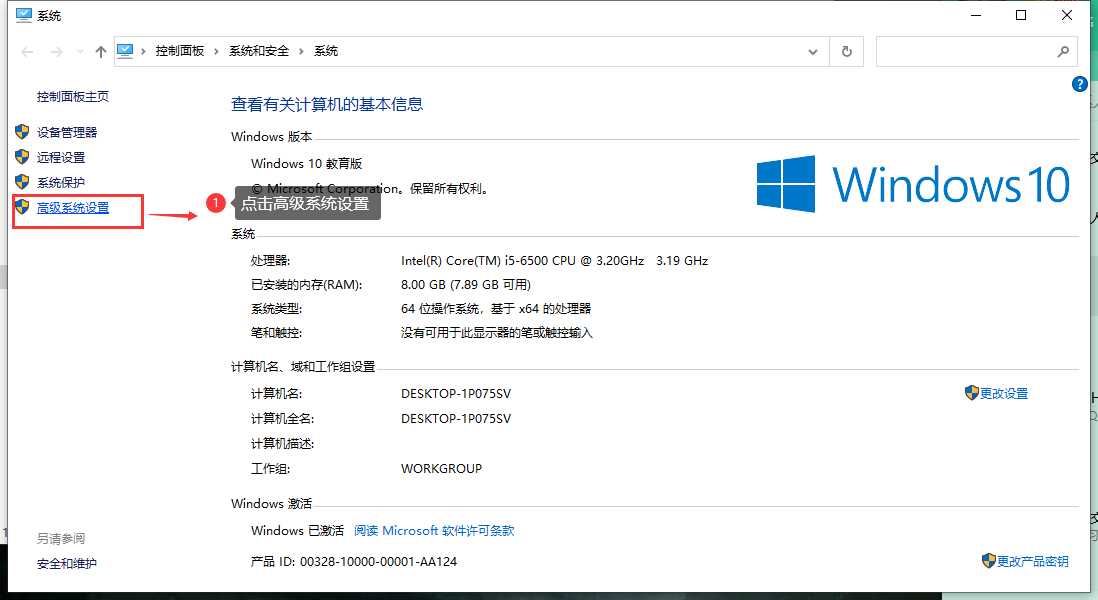Open 远程设置 link
This screenshot has width=1098, height=600.
click(x=61, y=158)
